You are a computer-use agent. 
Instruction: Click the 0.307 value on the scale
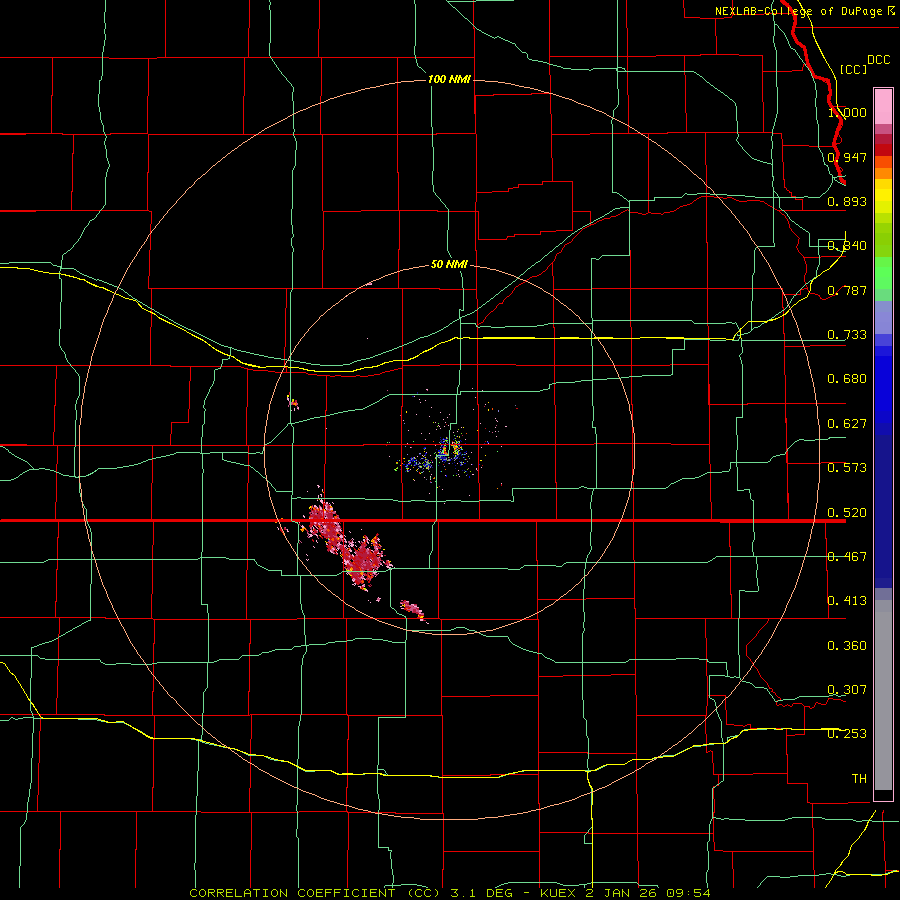(847, 690)
